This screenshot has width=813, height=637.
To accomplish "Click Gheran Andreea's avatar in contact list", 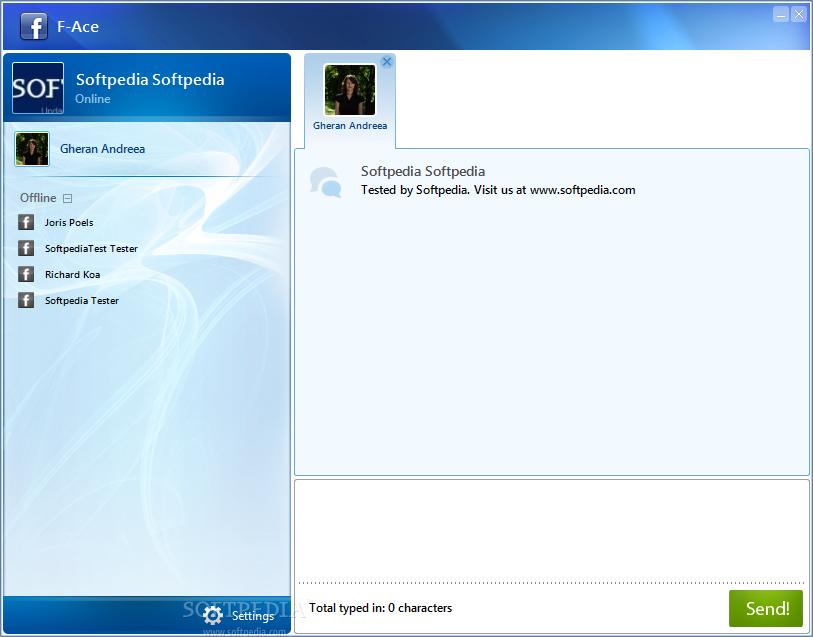I will [32, 149].
